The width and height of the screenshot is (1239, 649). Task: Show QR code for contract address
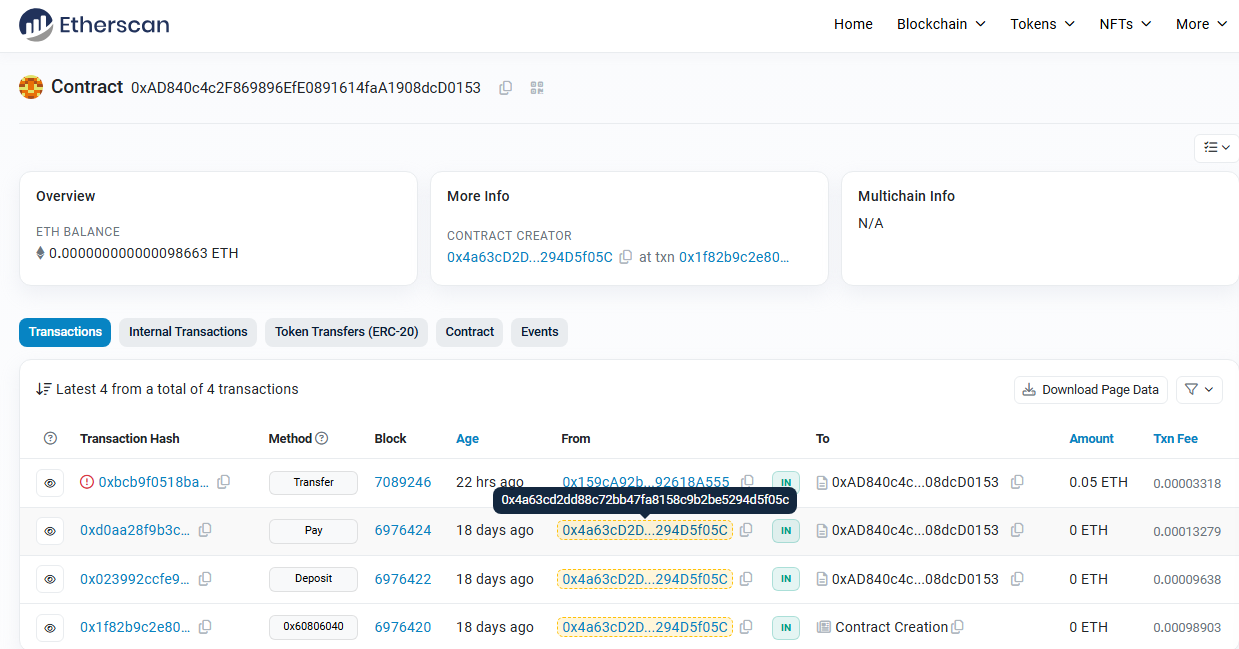(x=537, y=88)
